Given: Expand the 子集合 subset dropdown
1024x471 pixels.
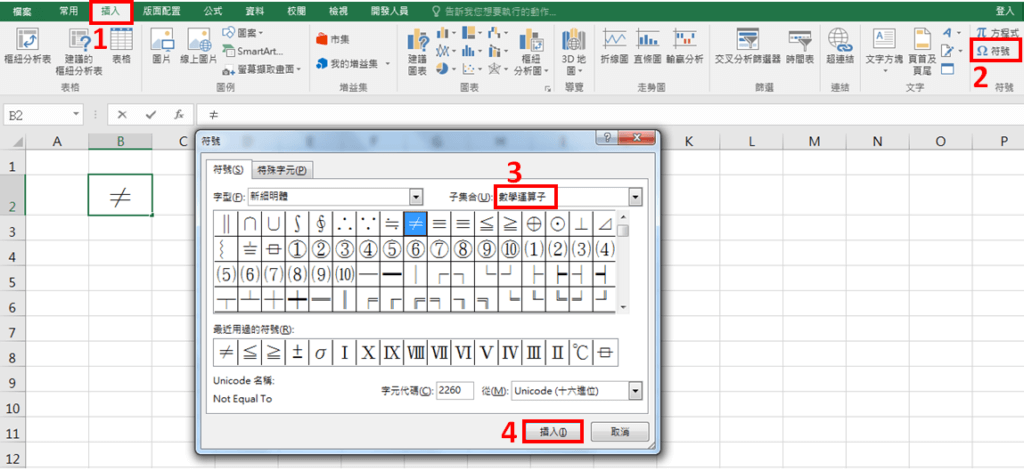Looking at the screenshot, I should click(x=635, y=196).
